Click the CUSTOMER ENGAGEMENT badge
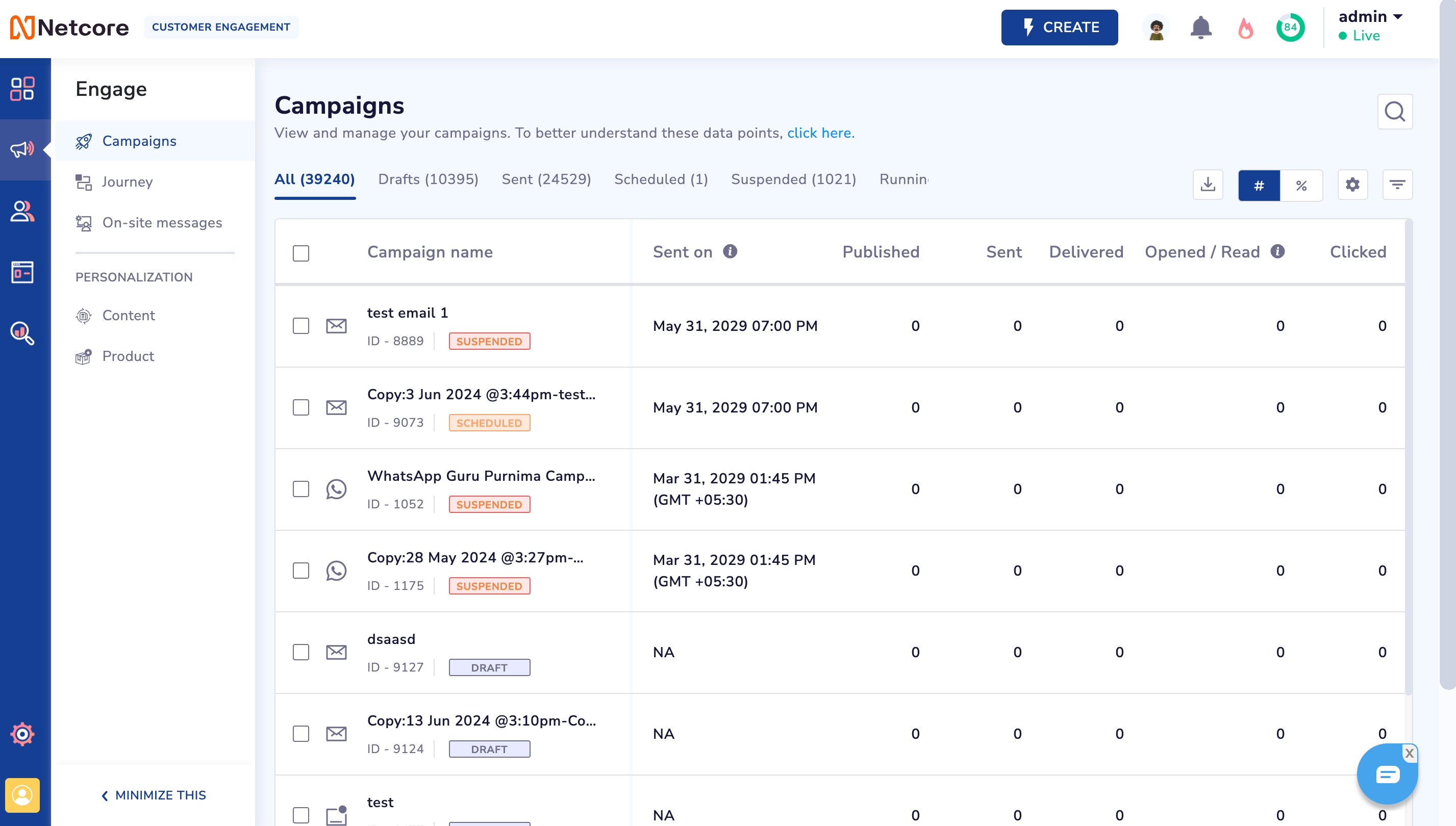 [x=221, y=27]
